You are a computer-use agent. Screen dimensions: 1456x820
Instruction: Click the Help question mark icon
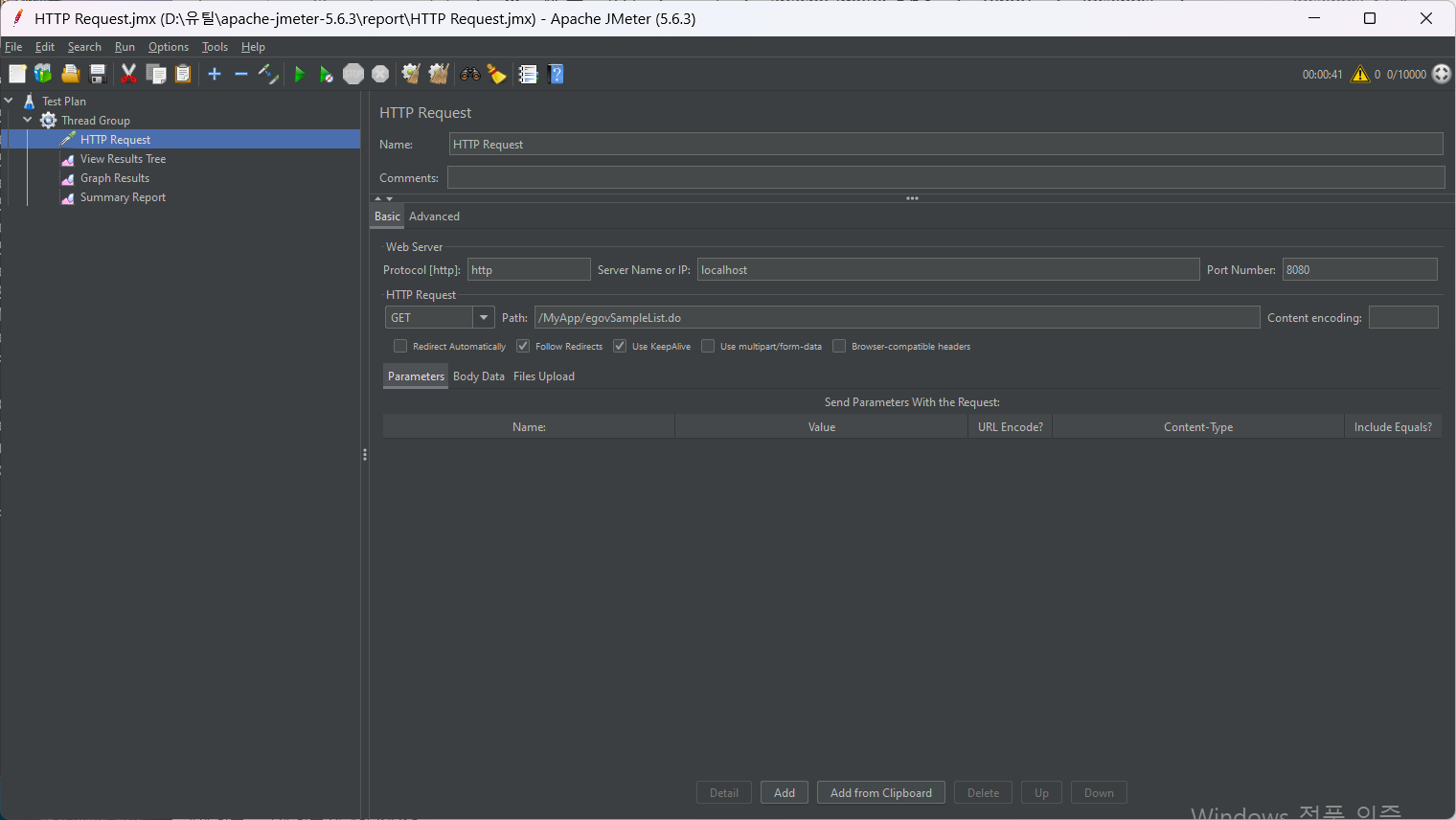pos(556,74)
